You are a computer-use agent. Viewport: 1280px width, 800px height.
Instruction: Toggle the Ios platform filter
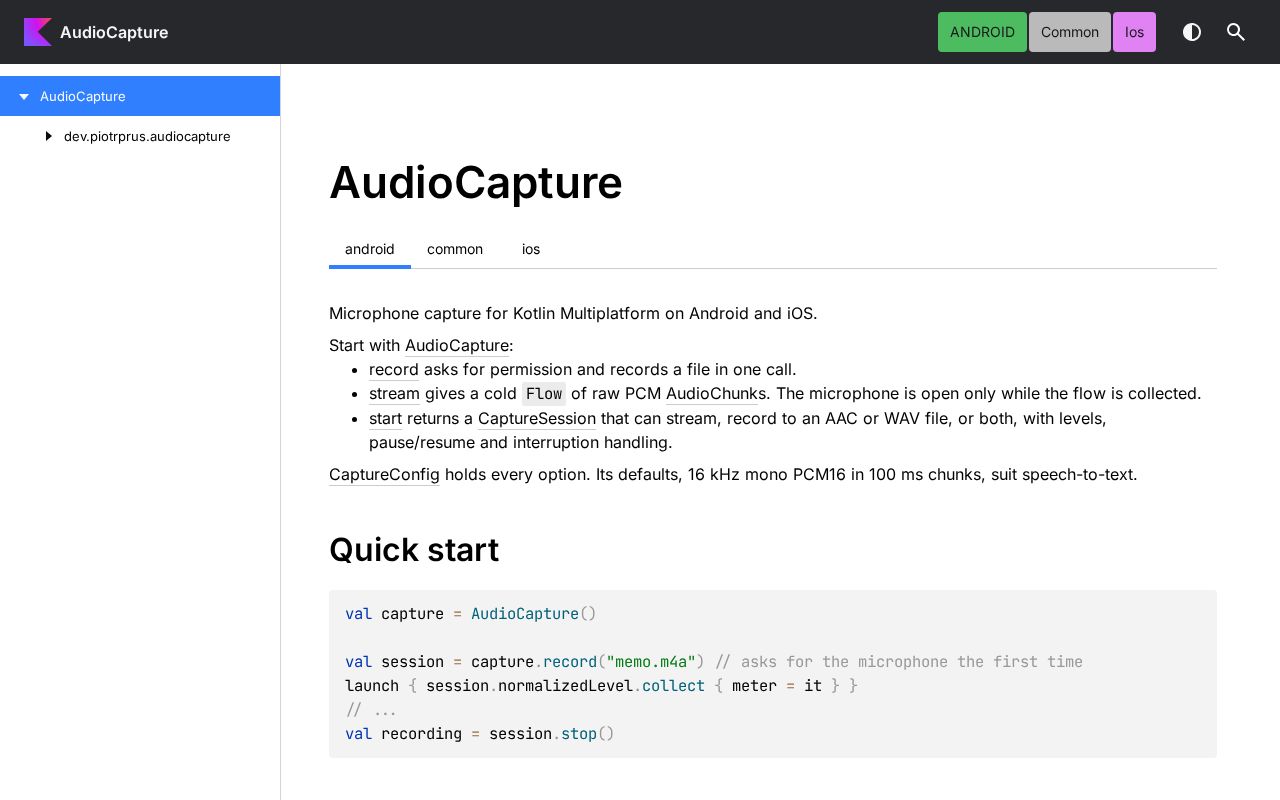[1134, 32]
